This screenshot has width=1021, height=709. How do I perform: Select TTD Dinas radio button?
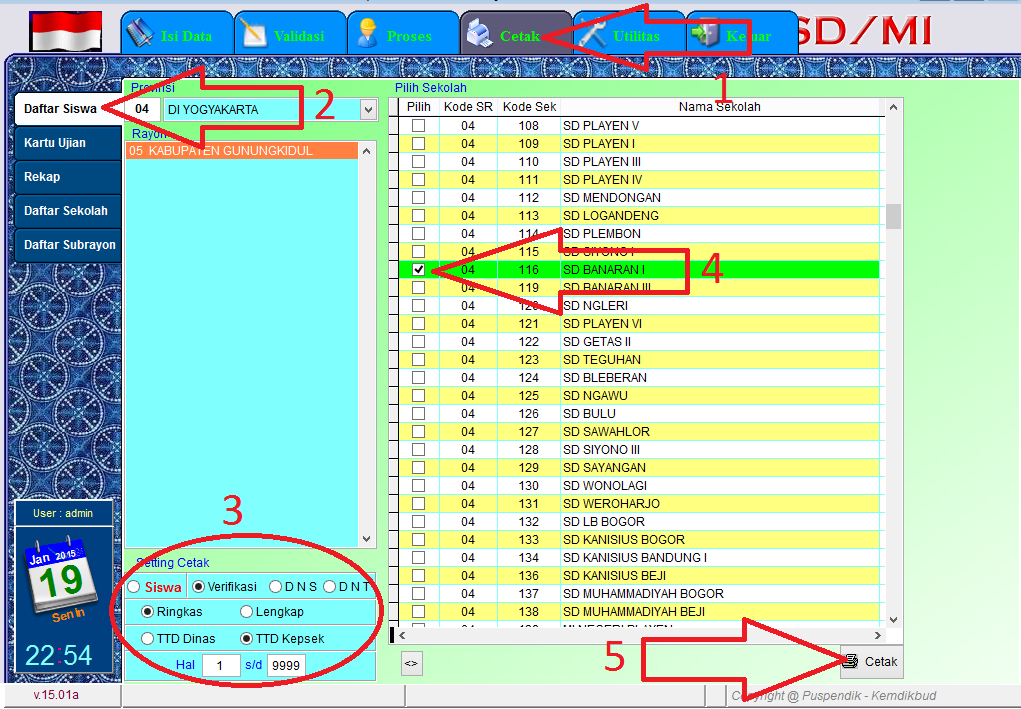(147, 639)
